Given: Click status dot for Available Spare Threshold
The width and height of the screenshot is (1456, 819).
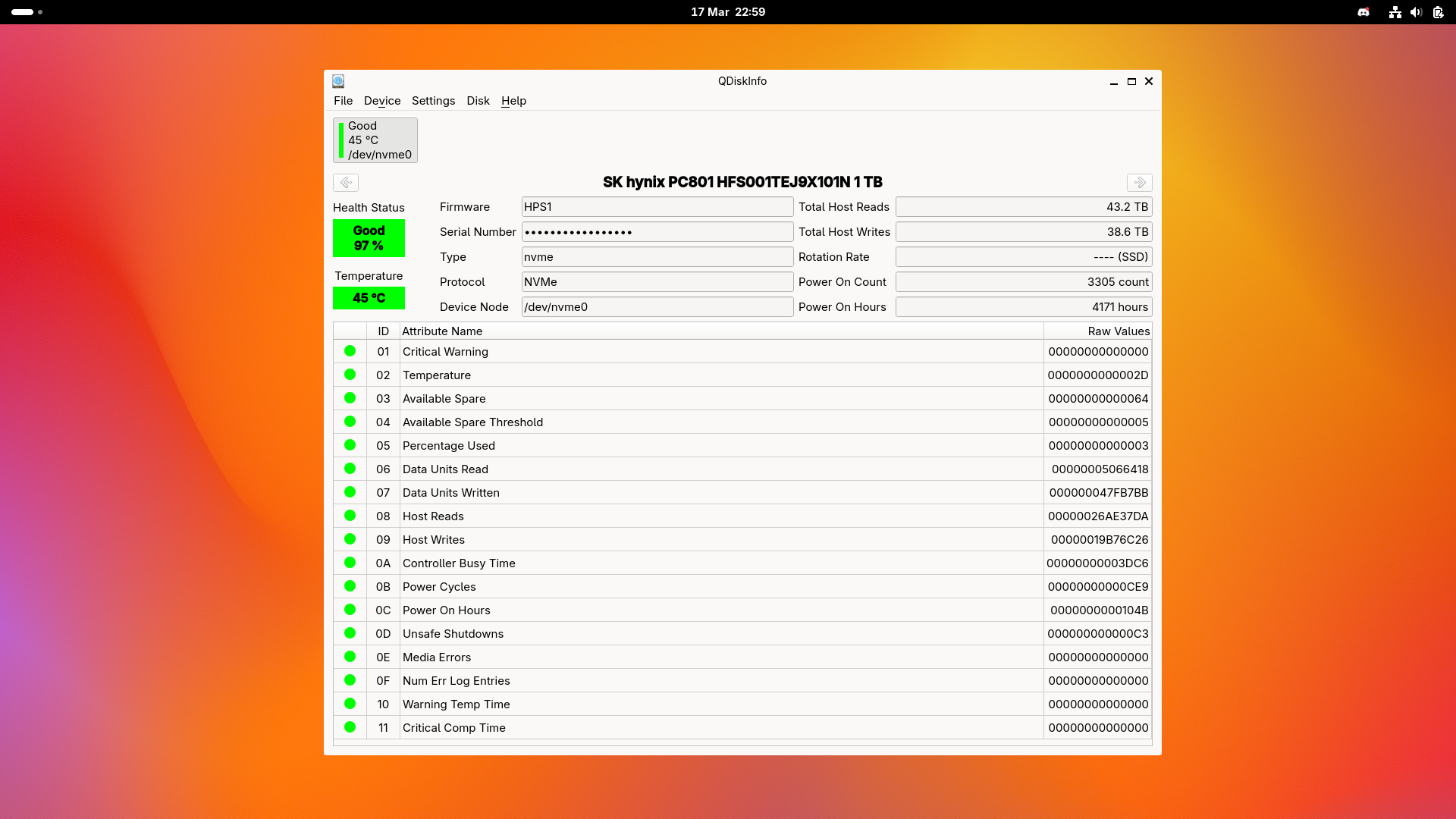Looking at the screenshot, I should click(350, 422).
